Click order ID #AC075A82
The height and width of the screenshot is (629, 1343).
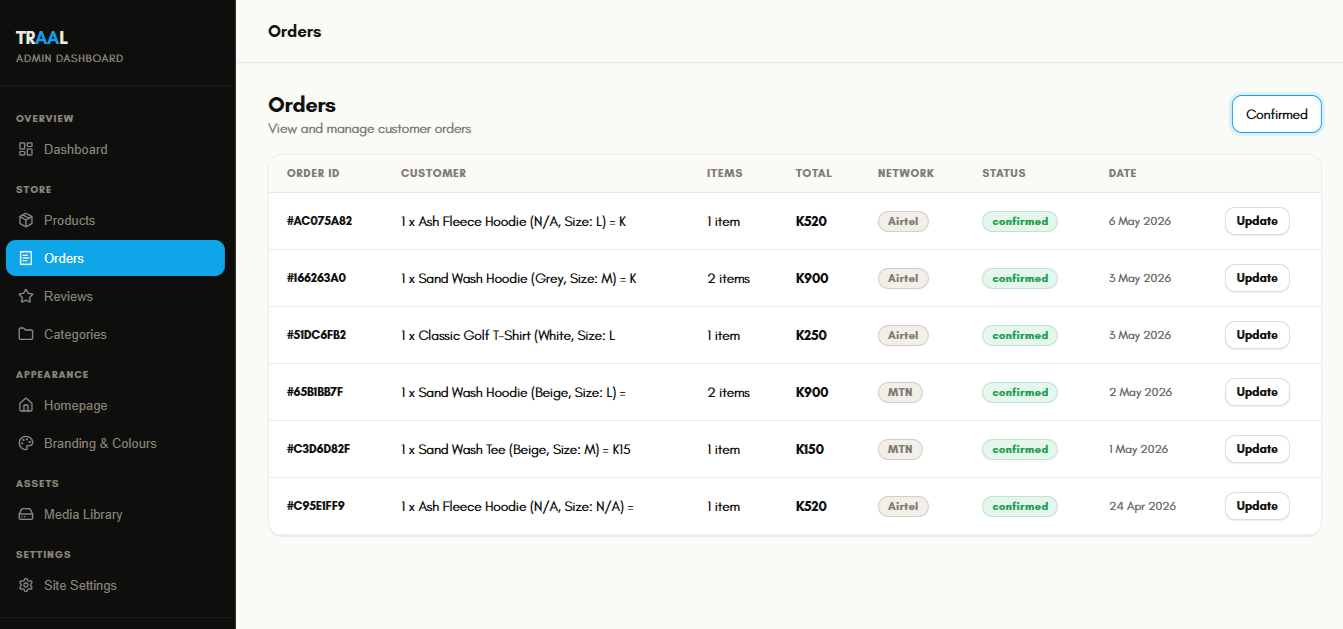[319, 221]
